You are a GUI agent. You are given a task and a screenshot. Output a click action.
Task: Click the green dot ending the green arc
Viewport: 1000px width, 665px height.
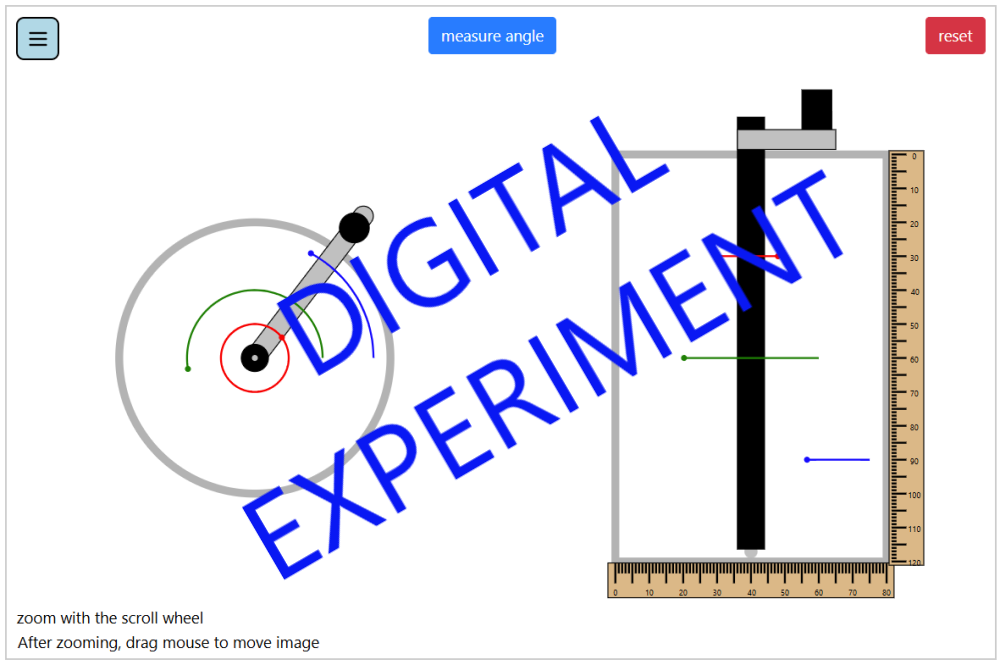188,369
